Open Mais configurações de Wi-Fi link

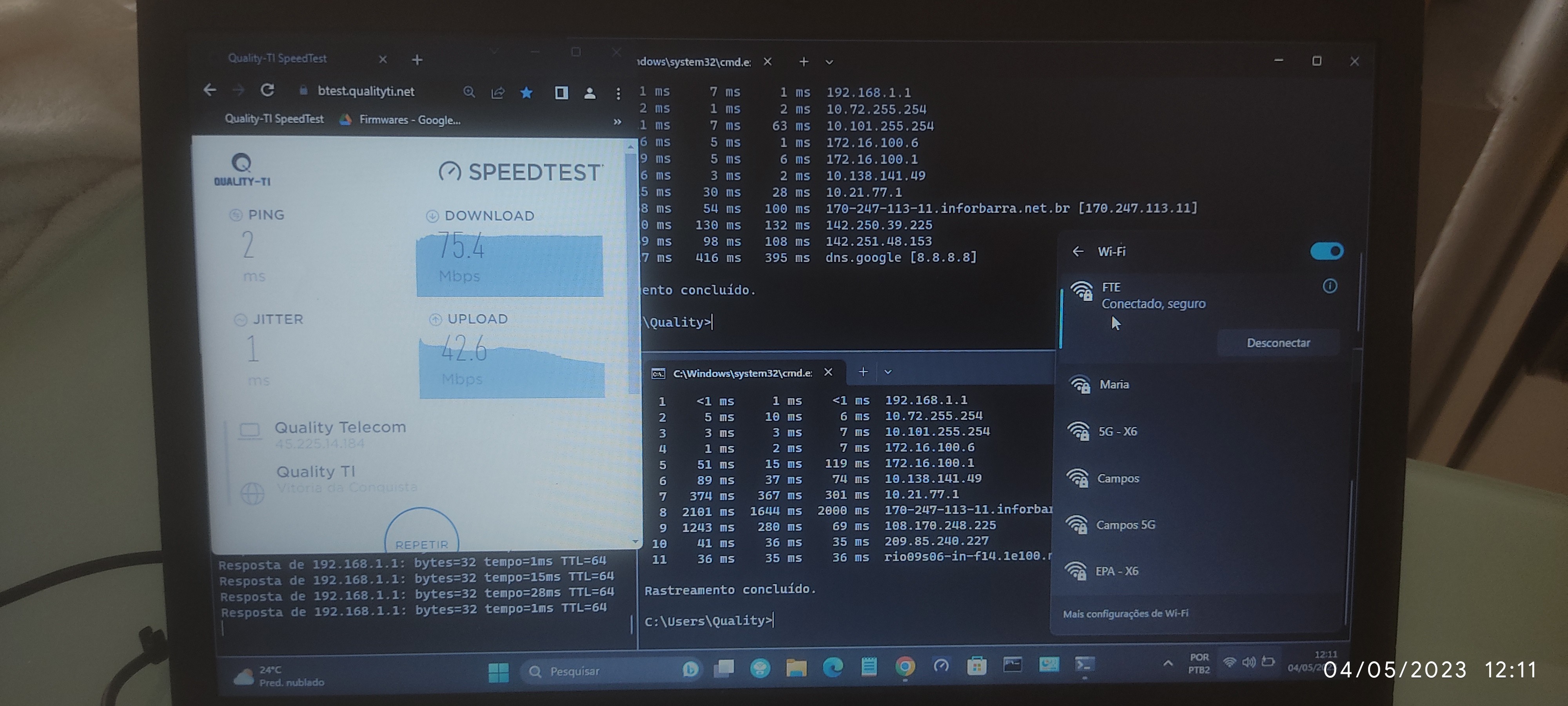(1125, 613)
